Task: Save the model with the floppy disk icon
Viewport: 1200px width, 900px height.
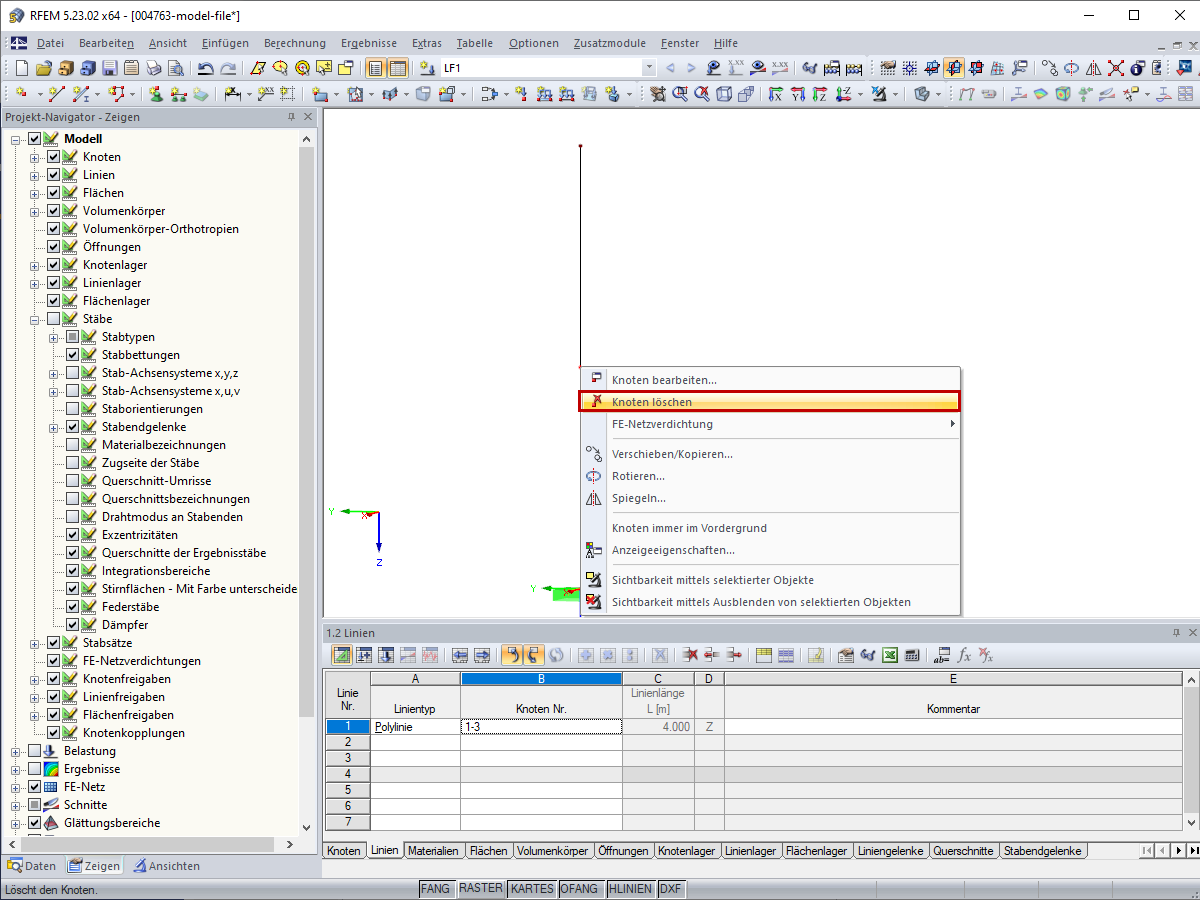Action: 109,68
